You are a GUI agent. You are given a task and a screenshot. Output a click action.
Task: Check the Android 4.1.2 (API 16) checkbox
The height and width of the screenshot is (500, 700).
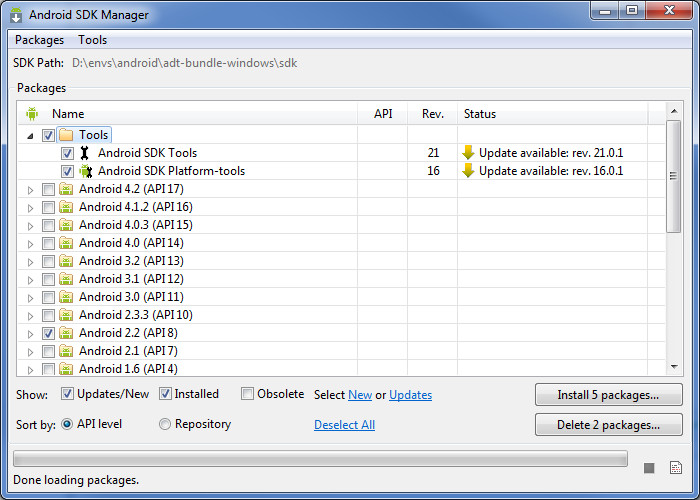click(48, 207)
